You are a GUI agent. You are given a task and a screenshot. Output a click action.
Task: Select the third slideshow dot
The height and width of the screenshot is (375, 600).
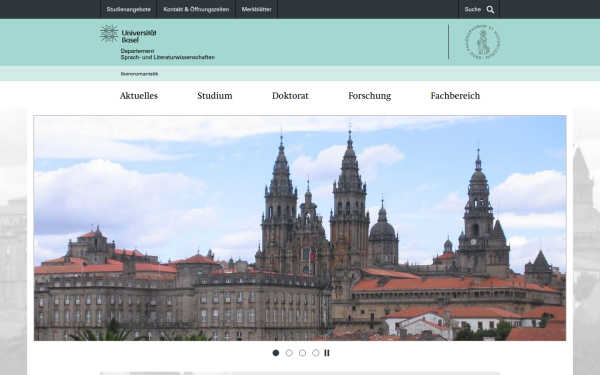coord(302,353)
